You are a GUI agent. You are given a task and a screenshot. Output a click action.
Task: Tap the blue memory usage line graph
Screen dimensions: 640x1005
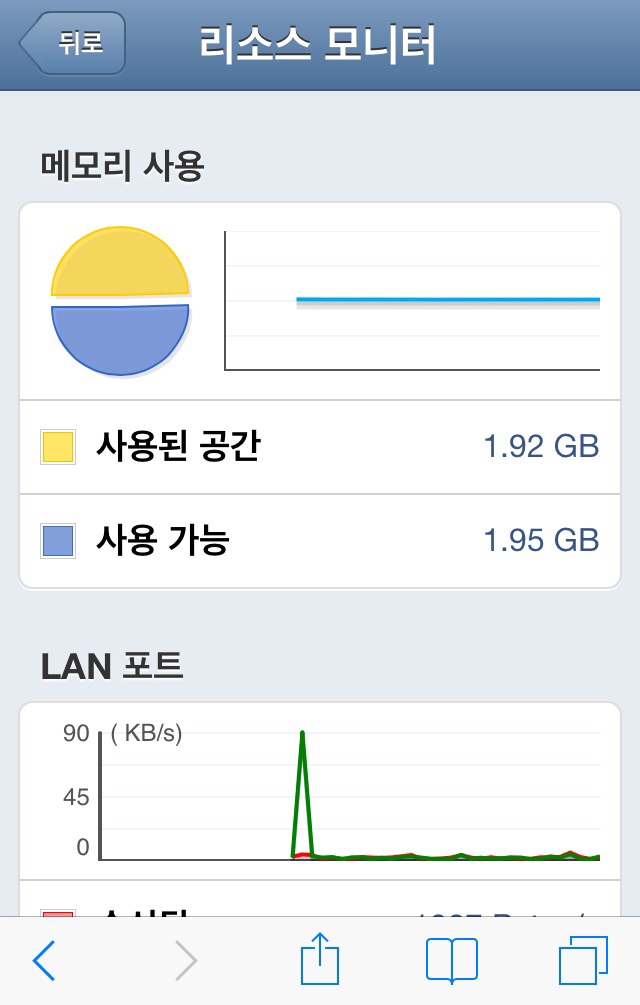point(448,299)
